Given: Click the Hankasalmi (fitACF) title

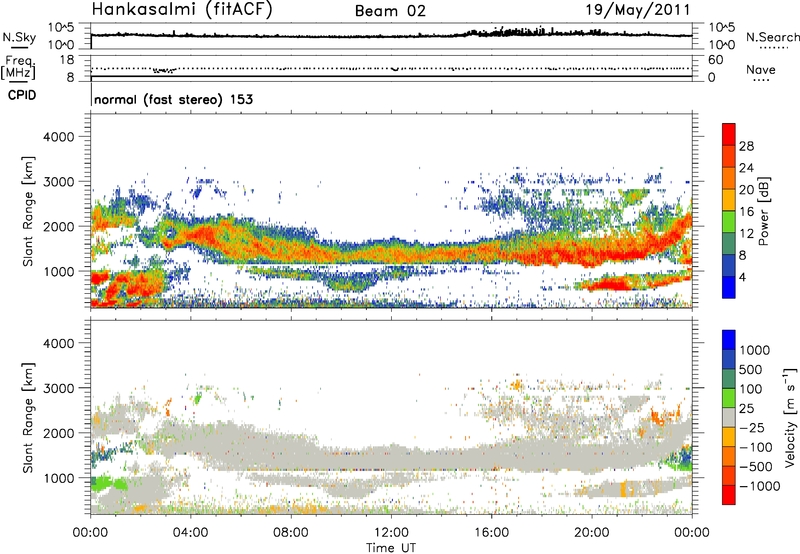Looking at the screenshot, I should (182, 10).
